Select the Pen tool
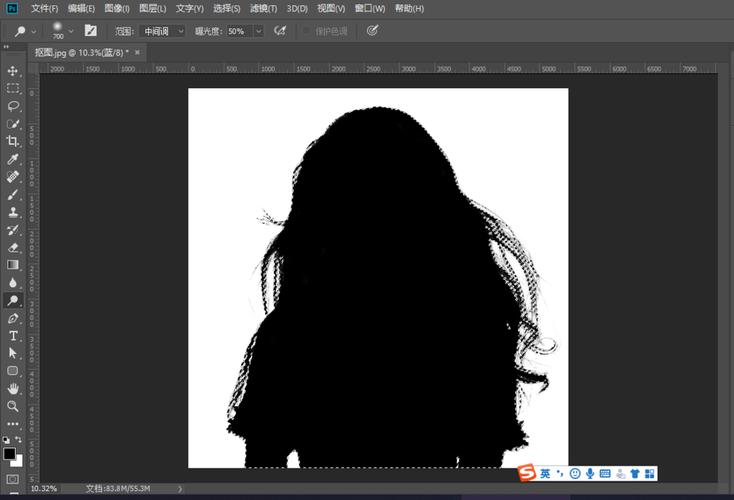This screenshot has height=500, width=734. [x=13, y=318]
